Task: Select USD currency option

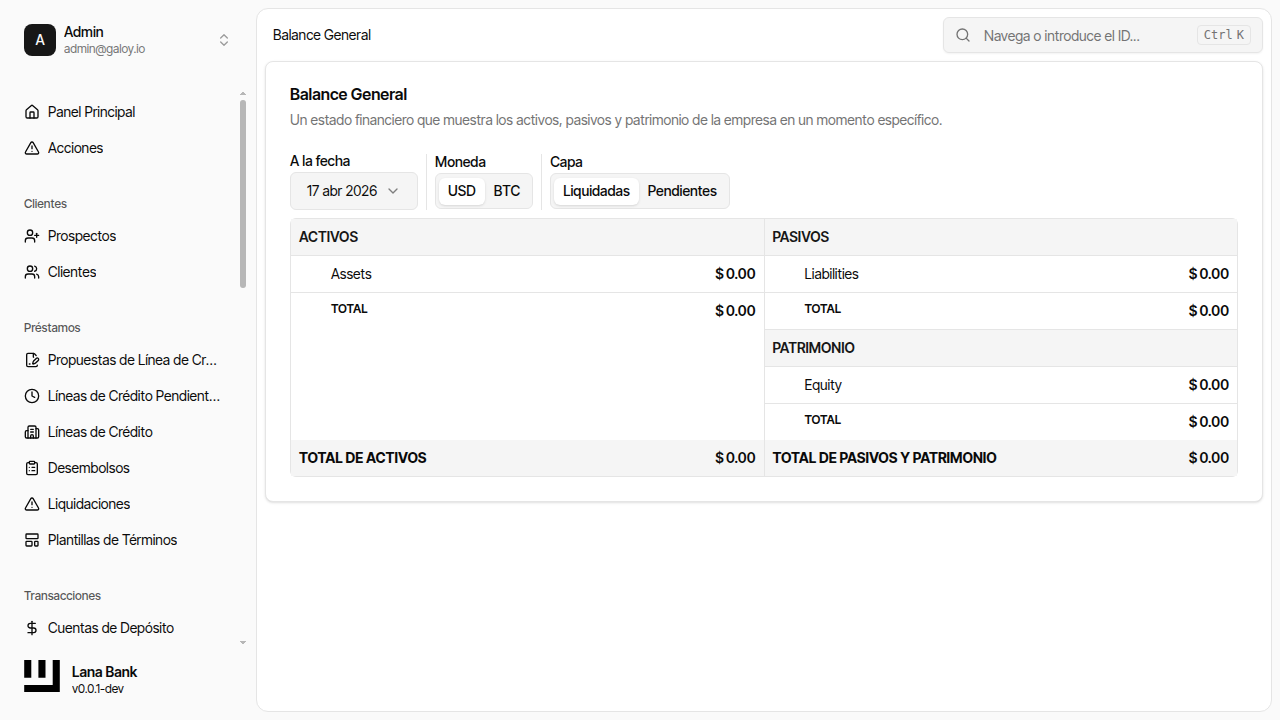Action: point(462,191)
